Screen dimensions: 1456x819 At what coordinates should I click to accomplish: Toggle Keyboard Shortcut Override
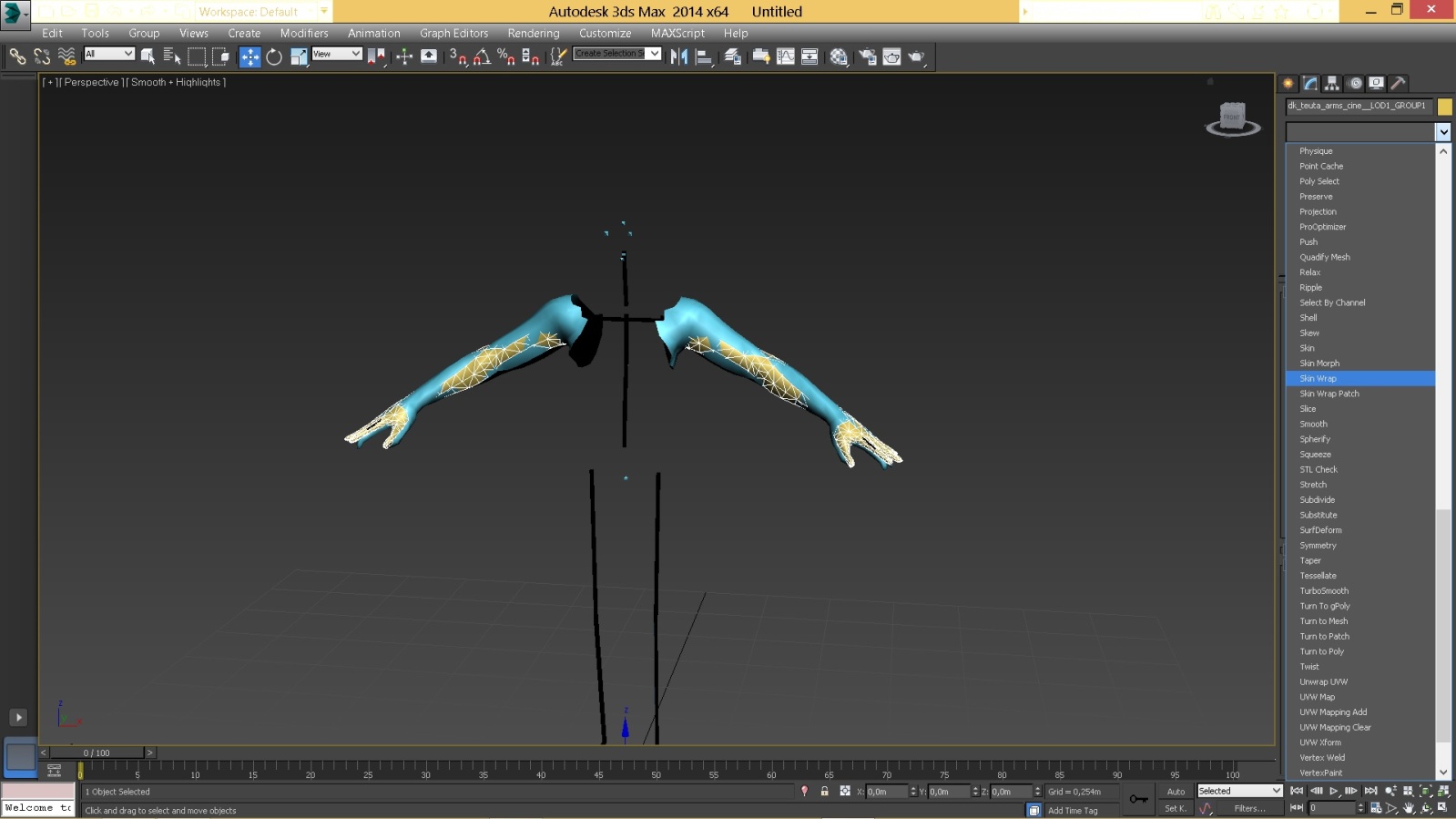pos(429,56)
